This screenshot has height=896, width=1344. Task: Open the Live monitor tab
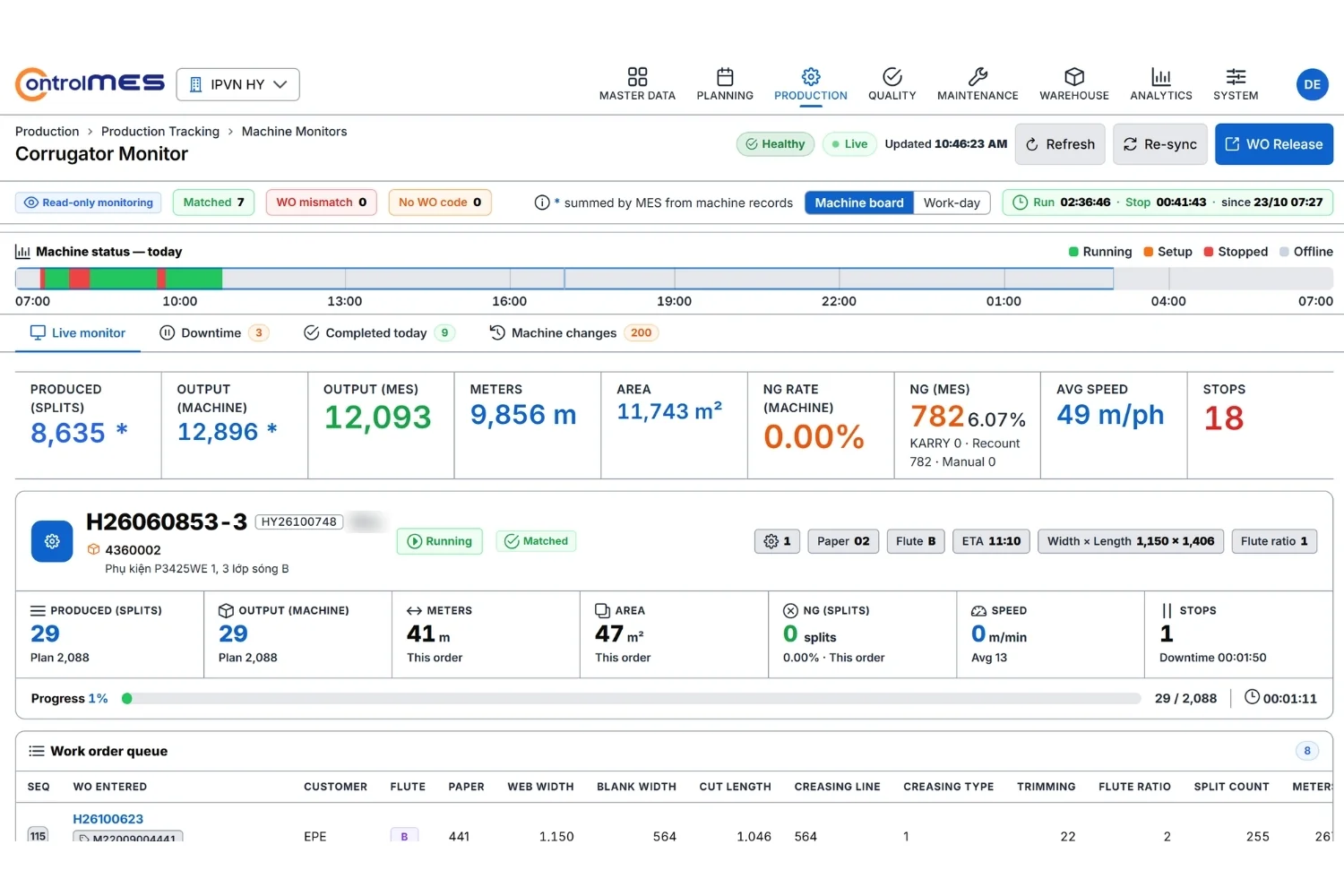78,332
